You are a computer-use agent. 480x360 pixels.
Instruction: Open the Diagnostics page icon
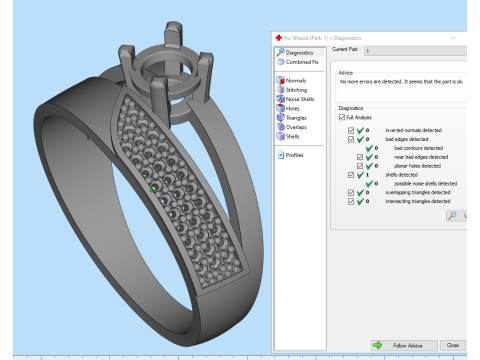click(280, 52)
